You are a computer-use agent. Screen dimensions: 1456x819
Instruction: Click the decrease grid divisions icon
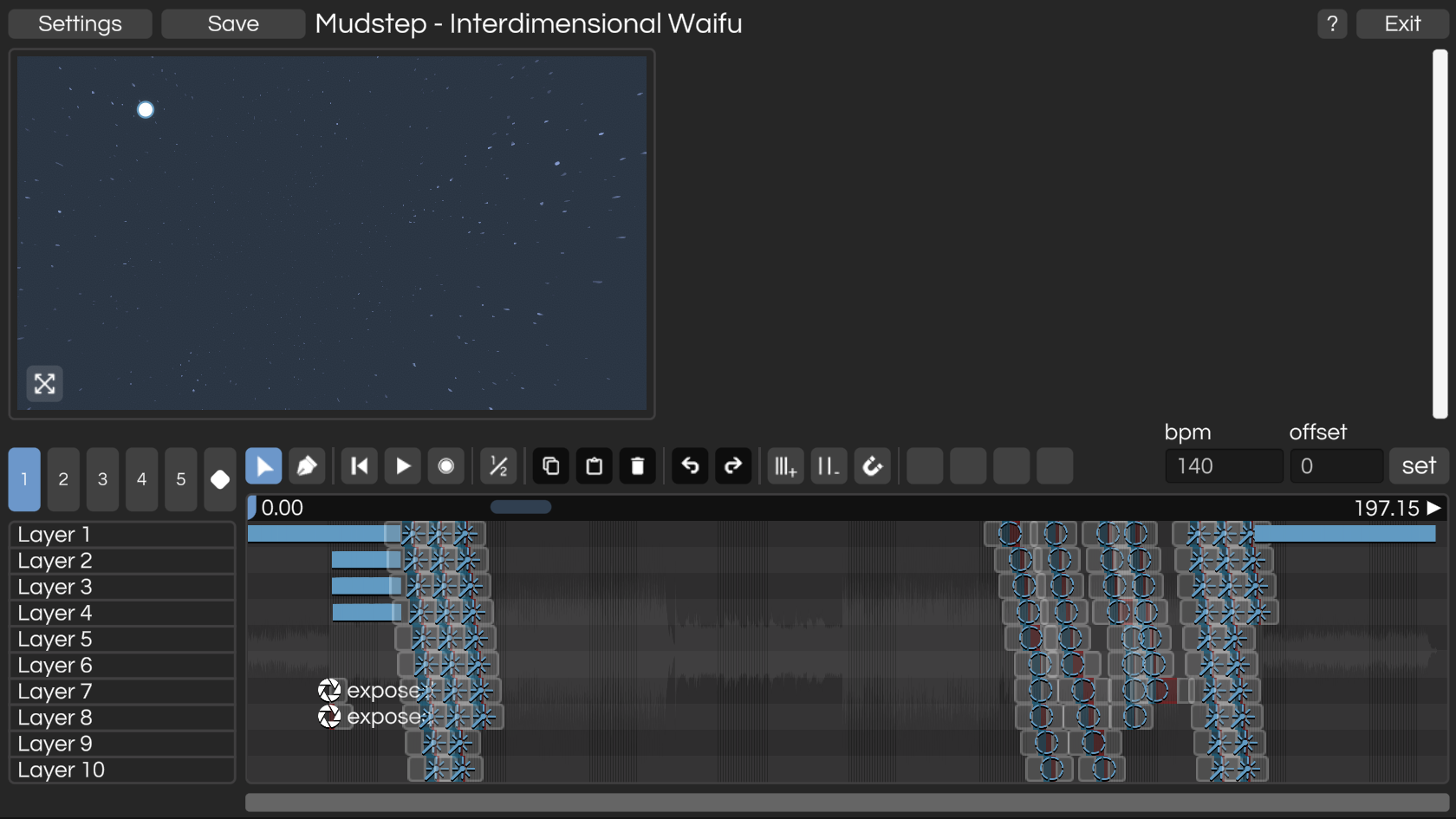[x=829, y=466]
